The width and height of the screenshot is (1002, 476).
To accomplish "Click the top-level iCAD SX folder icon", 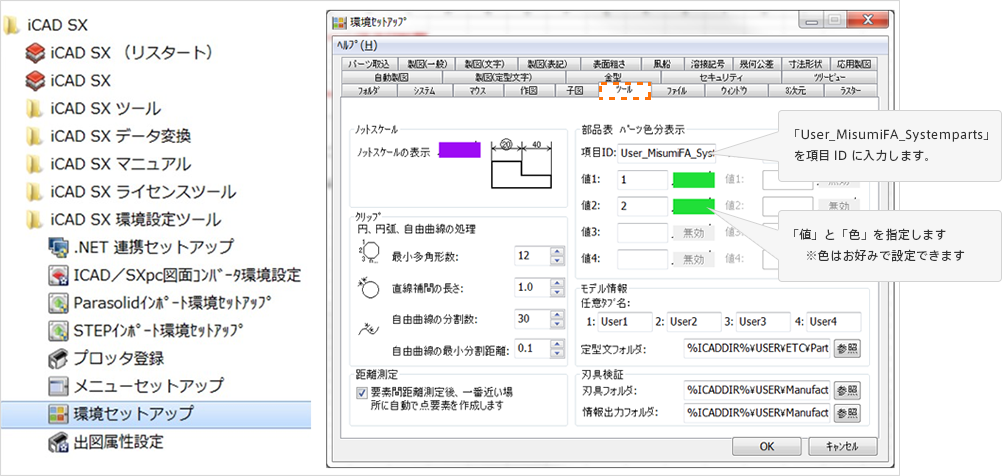I will (x=11, y=26).
